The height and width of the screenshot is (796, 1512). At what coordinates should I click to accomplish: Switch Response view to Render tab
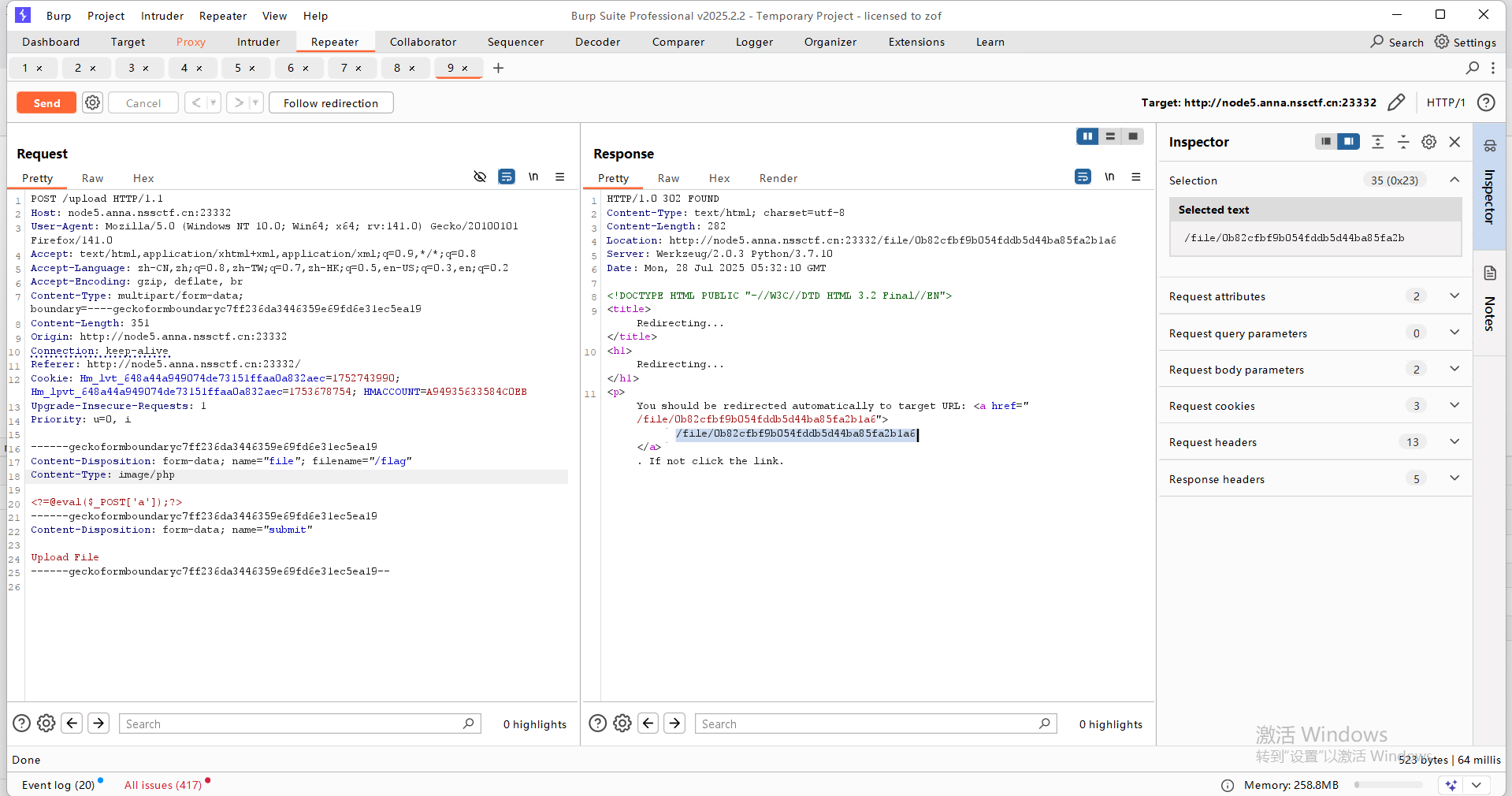click(778, 178)
